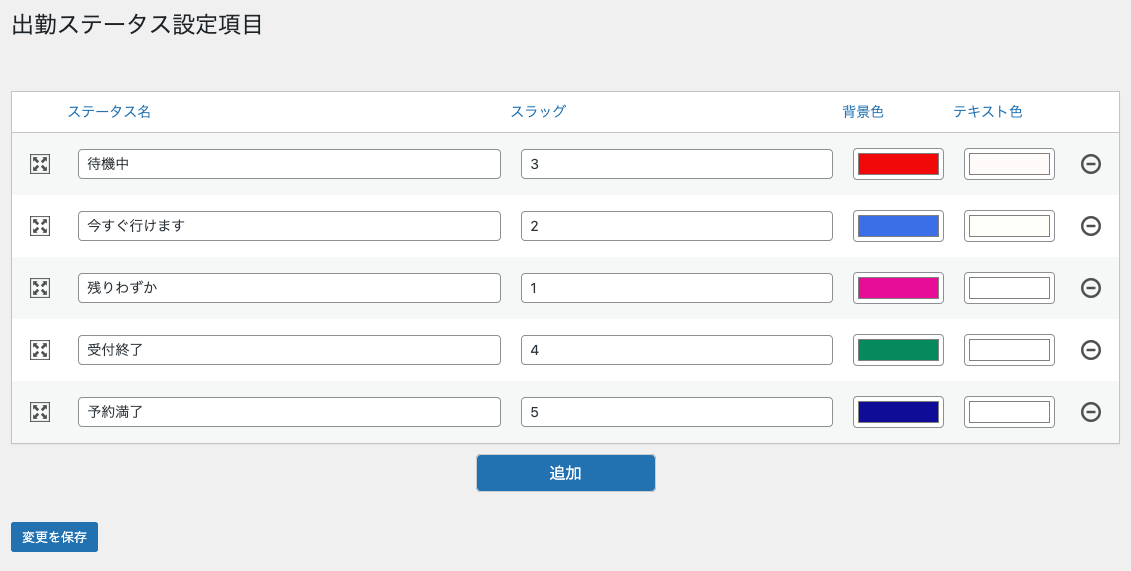Open text color swatch for 予約満了 row
The height and width of the screenshot is (571, 1131).
coord(1009,412)
